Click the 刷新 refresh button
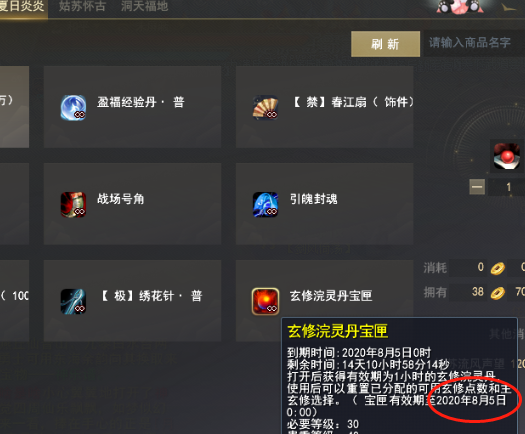The width and height of the screenshot is (525, 434). [x=385, y=44]
